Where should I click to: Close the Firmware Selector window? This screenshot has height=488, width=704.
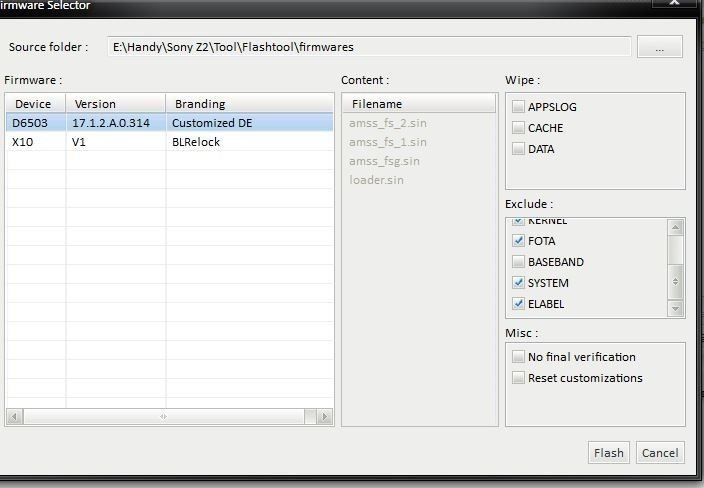tap(674, 3)
